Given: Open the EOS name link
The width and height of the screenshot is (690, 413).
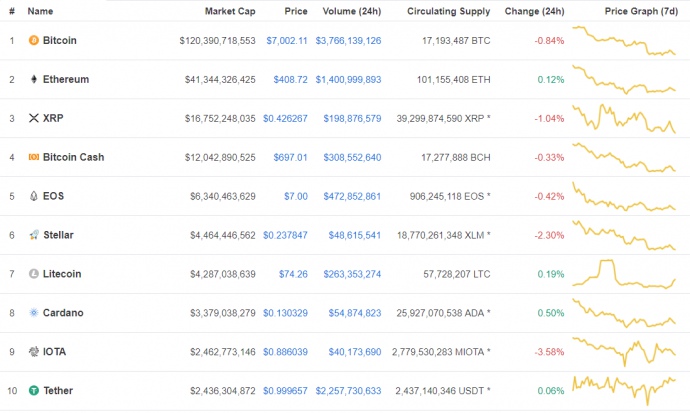Looking at the screenshot, I should pos(53,196).
